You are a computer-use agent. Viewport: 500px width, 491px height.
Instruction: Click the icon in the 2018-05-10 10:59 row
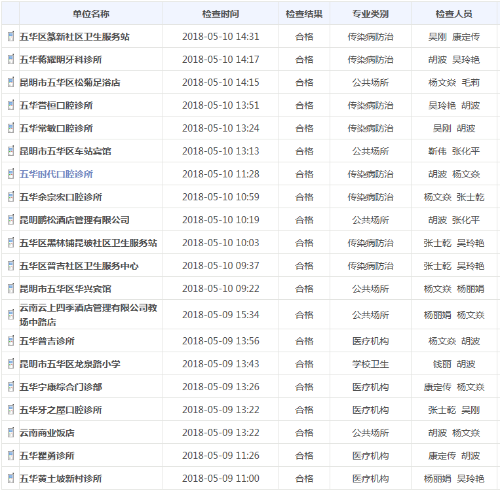[x=11, y=197]
